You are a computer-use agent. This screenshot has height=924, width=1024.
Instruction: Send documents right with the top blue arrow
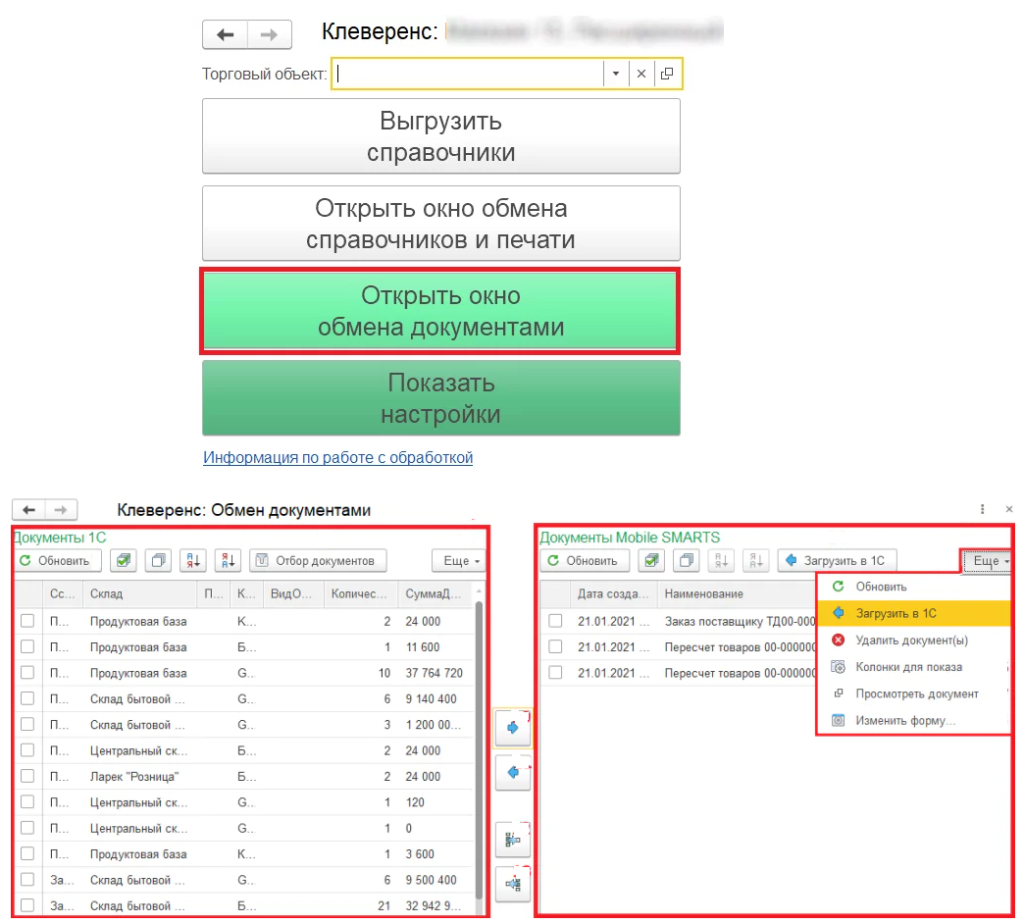[x=513, y=727]
